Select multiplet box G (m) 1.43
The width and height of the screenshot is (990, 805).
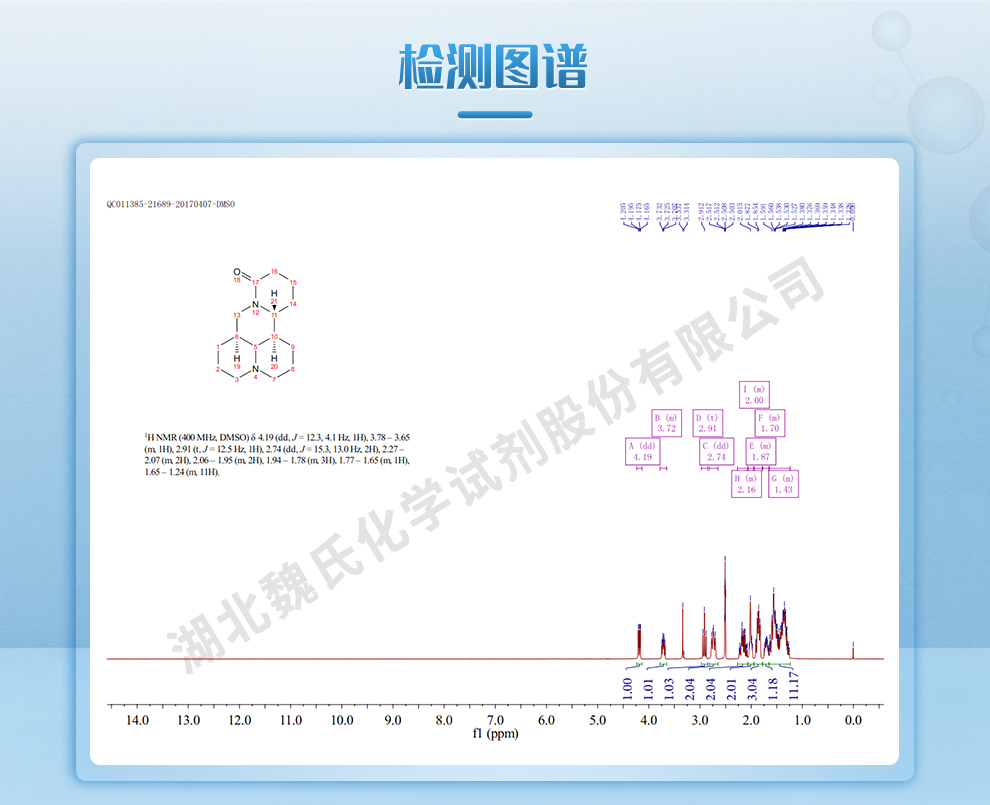point(782,484)
